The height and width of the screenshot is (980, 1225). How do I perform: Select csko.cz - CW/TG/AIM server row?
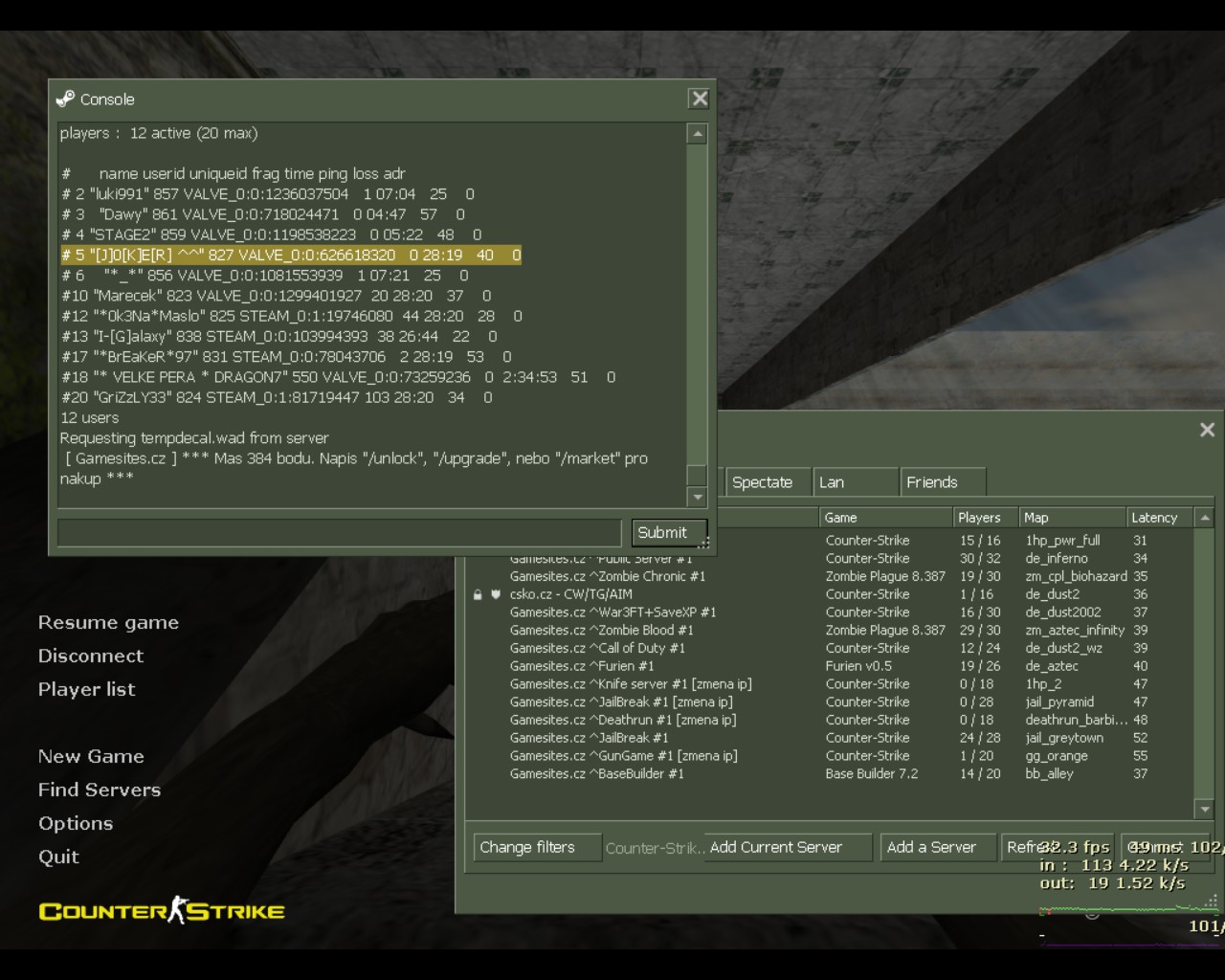(x=829, y=594)
